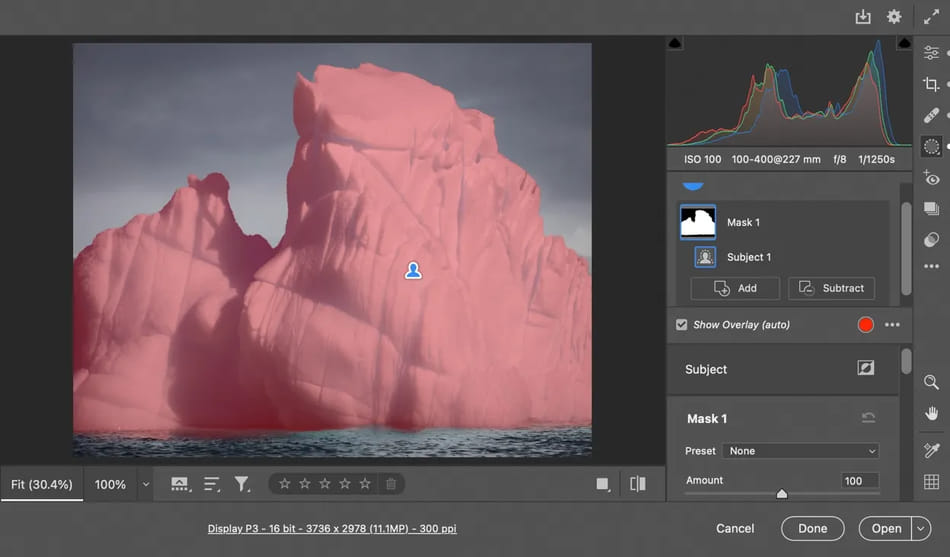Select the Color Sampler eyedropper tool

pyautogui.click(x=931, y=450)
